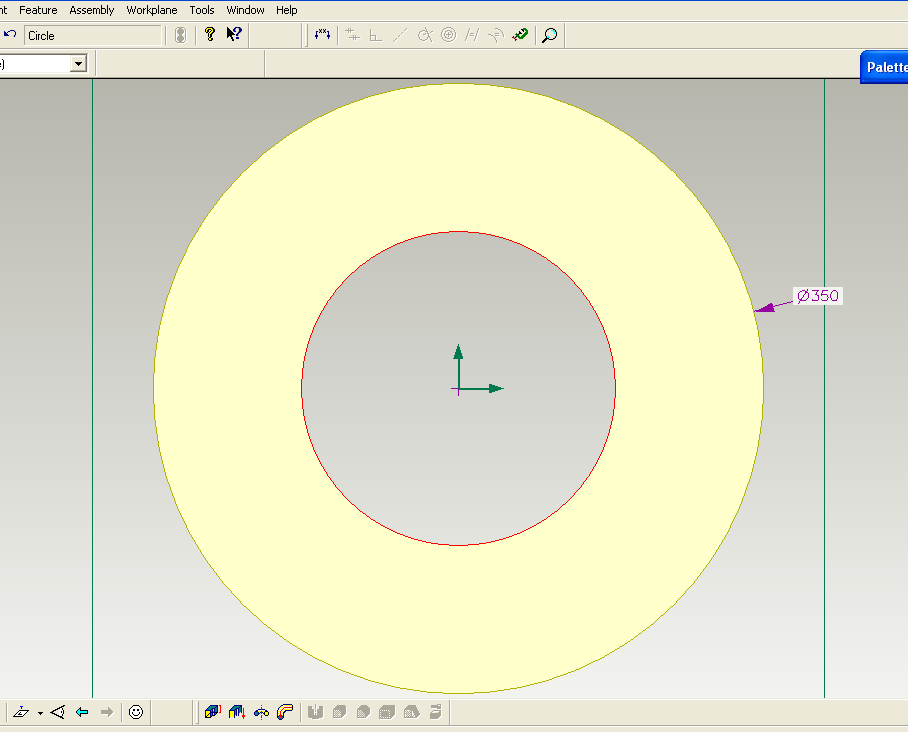Click the green measure caliper icon
This screenshot has height=732, width=908.
(520, 35)
